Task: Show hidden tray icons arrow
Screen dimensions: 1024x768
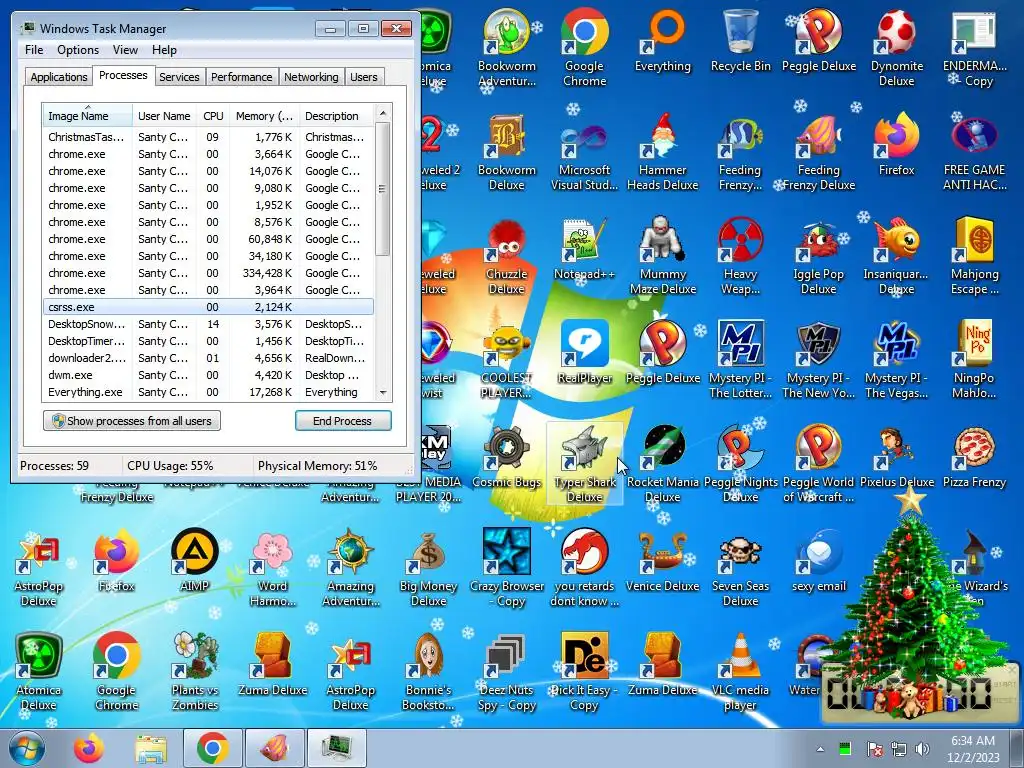Action: point(820,749)
